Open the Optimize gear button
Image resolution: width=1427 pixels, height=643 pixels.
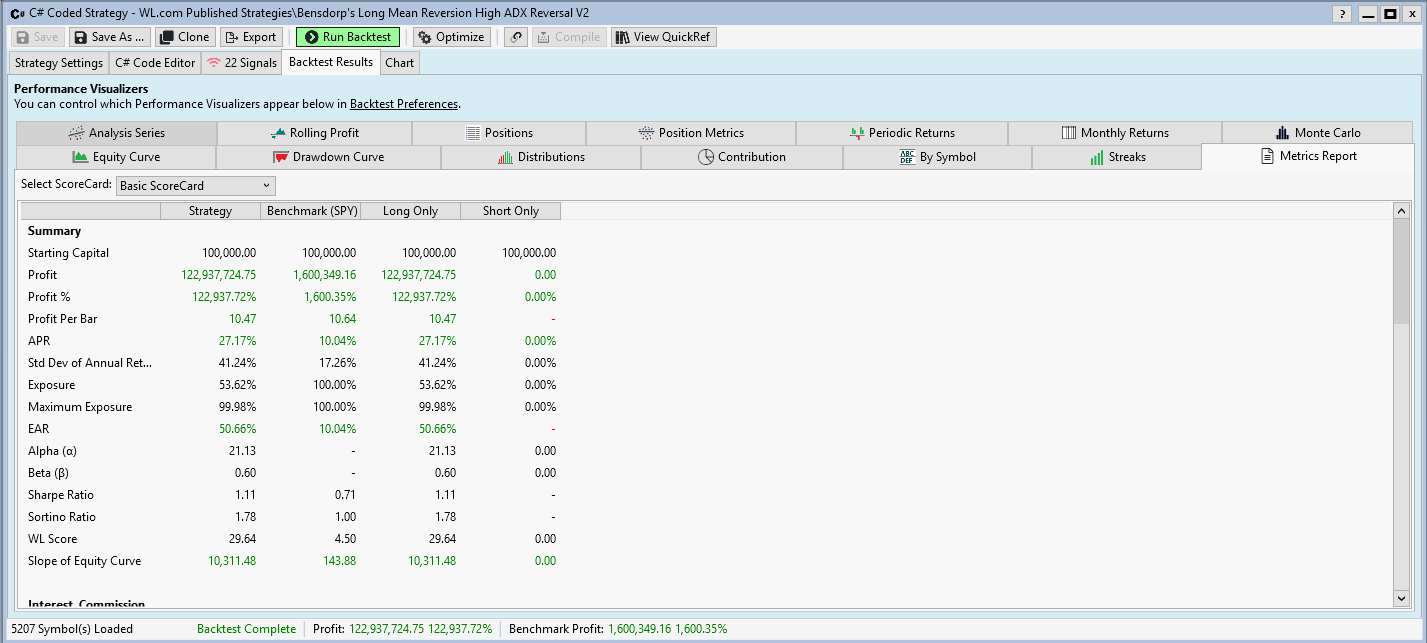451,37
